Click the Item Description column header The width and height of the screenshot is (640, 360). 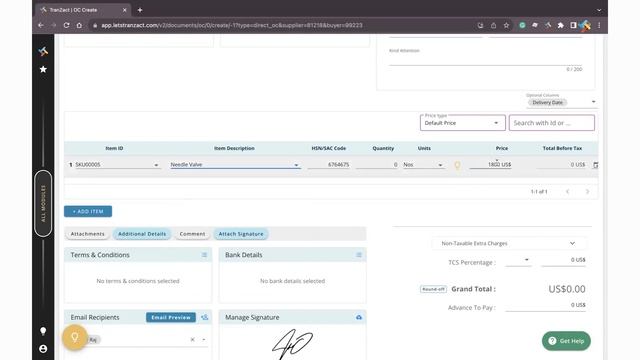pyautogui.click(x=234, y=148)
